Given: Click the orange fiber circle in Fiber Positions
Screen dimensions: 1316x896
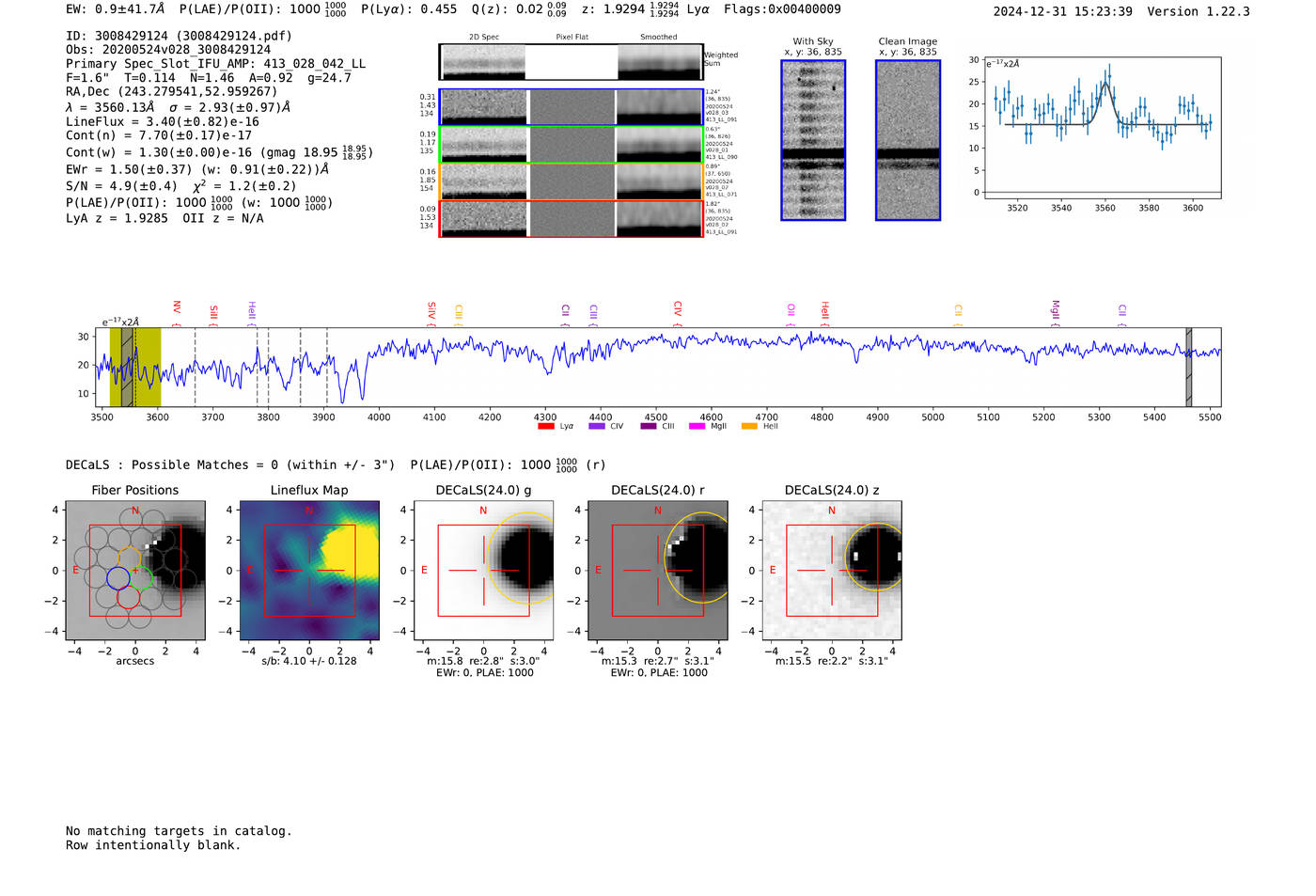Looking at the screenshot, I should click(x=130, y=558).
